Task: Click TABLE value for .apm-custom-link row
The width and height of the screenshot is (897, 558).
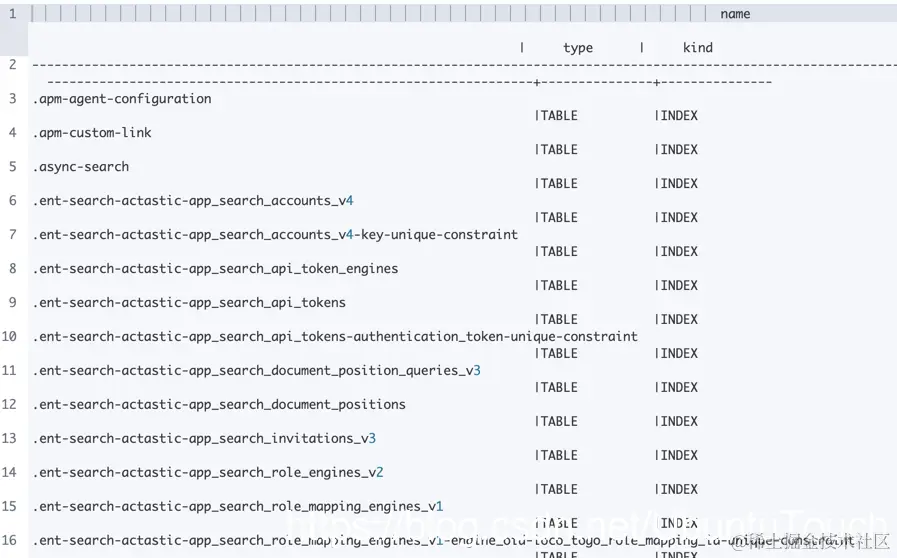Action: point(559,150)
